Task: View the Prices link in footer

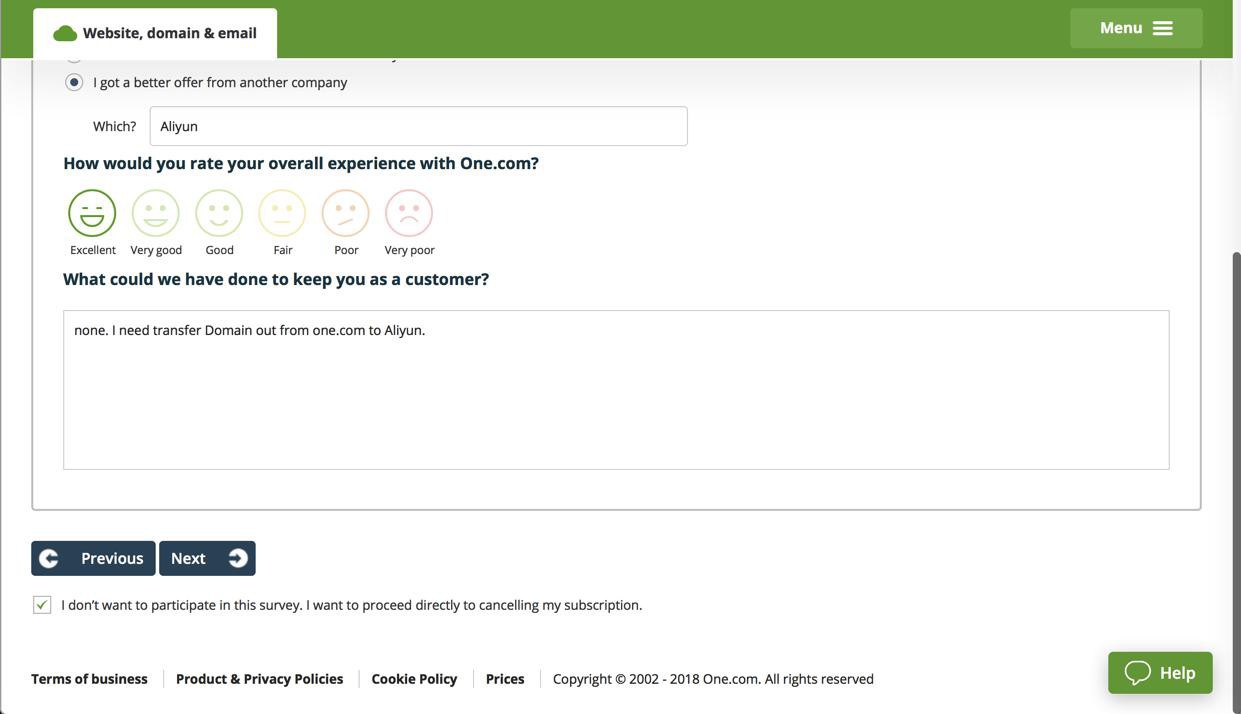Action: (505, 679)
